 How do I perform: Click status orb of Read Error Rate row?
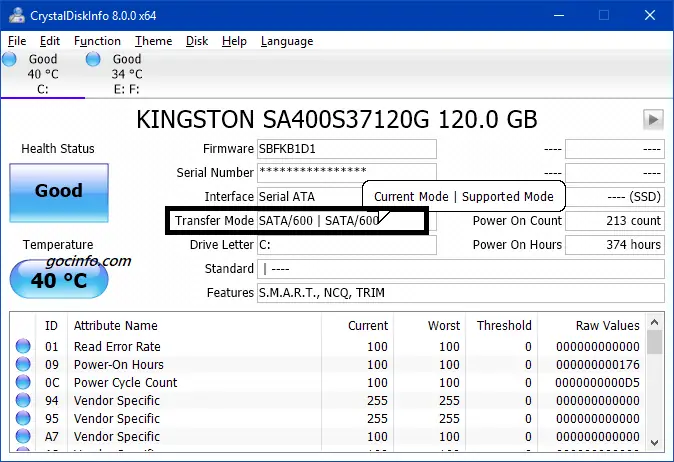coord(23,346)
